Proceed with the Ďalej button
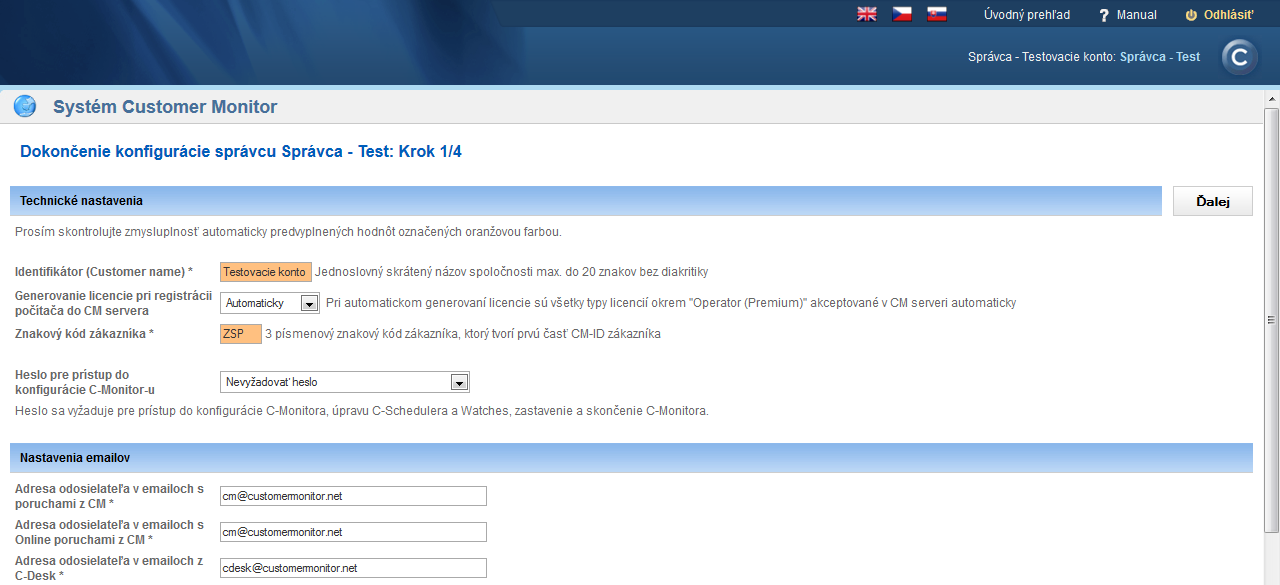The width and height of the screenshot is (1280, 585). tap(1212, 201)
